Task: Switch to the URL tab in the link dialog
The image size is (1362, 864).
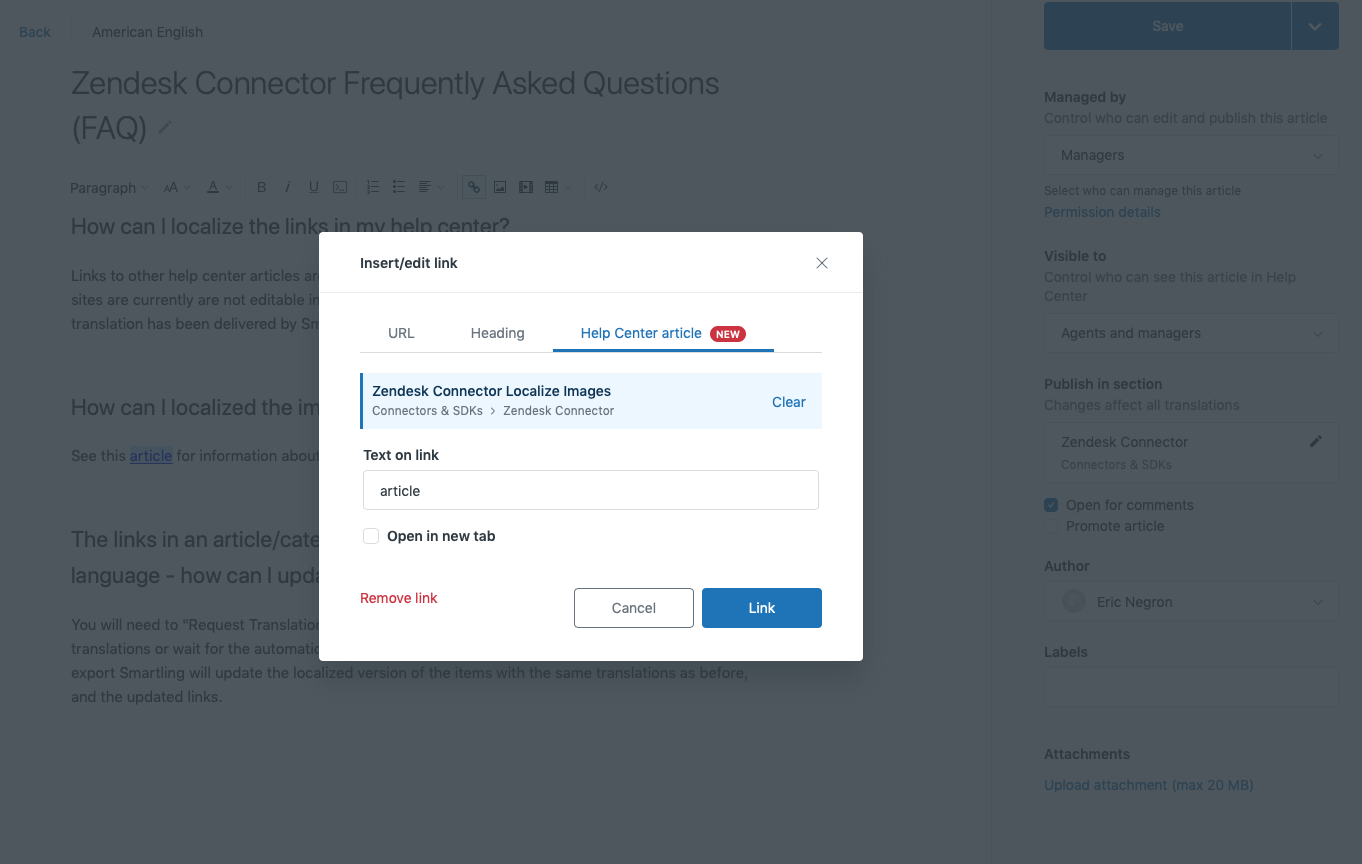Action: point(401,333)
